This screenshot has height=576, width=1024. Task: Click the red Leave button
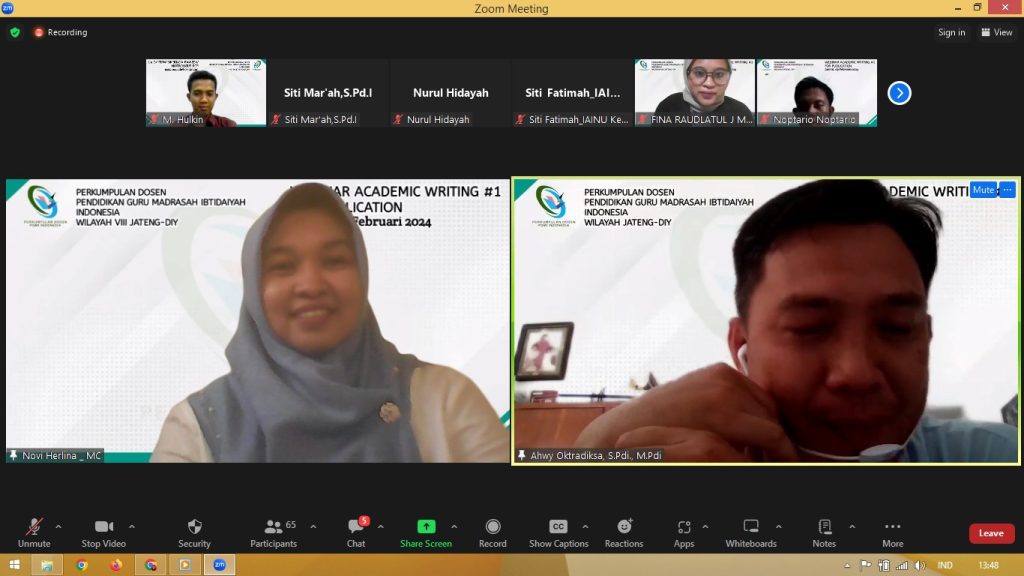point(990,533)
